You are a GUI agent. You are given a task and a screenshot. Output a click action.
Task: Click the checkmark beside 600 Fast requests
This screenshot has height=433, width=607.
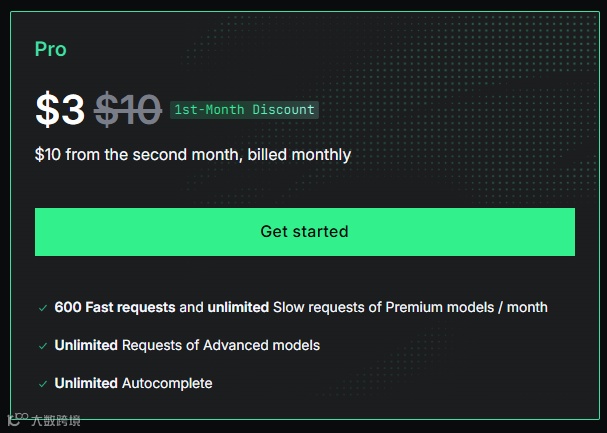[43, 308]
